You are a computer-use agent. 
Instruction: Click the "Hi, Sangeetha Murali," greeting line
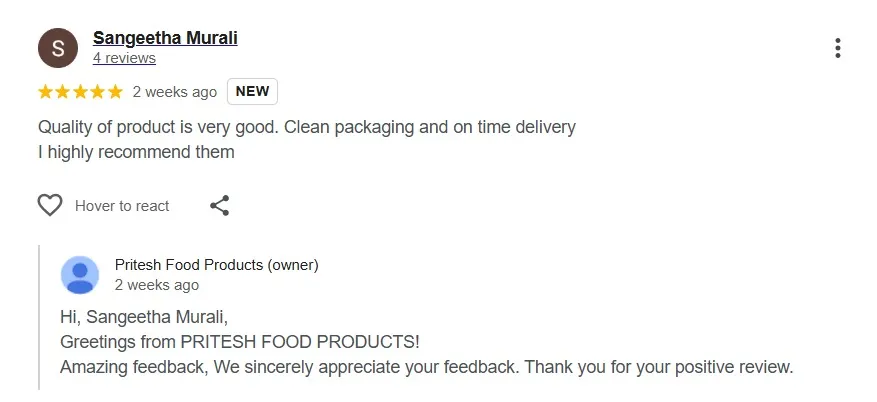pos(144,318)
